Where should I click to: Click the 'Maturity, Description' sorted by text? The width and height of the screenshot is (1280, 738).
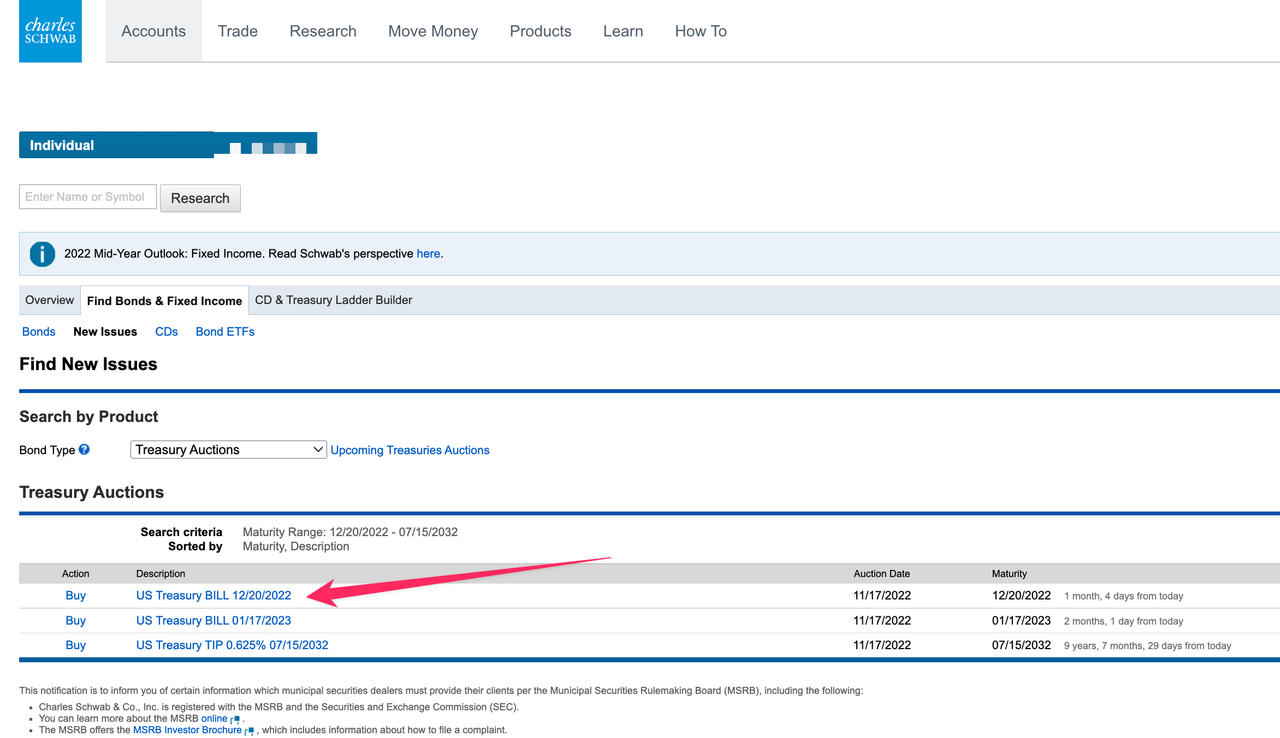pos(296,547)
